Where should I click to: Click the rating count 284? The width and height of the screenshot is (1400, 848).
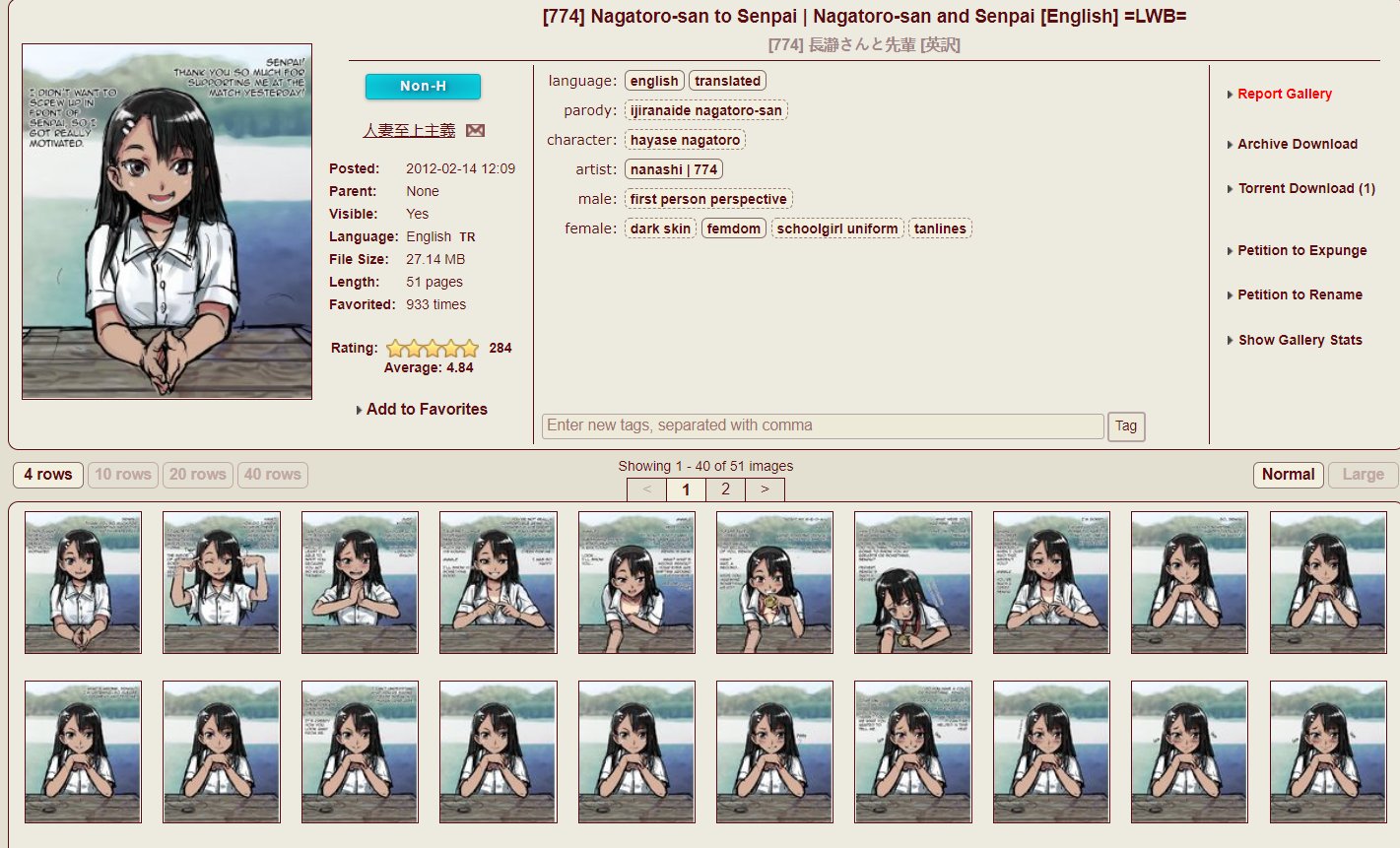(x=500, y=348)
